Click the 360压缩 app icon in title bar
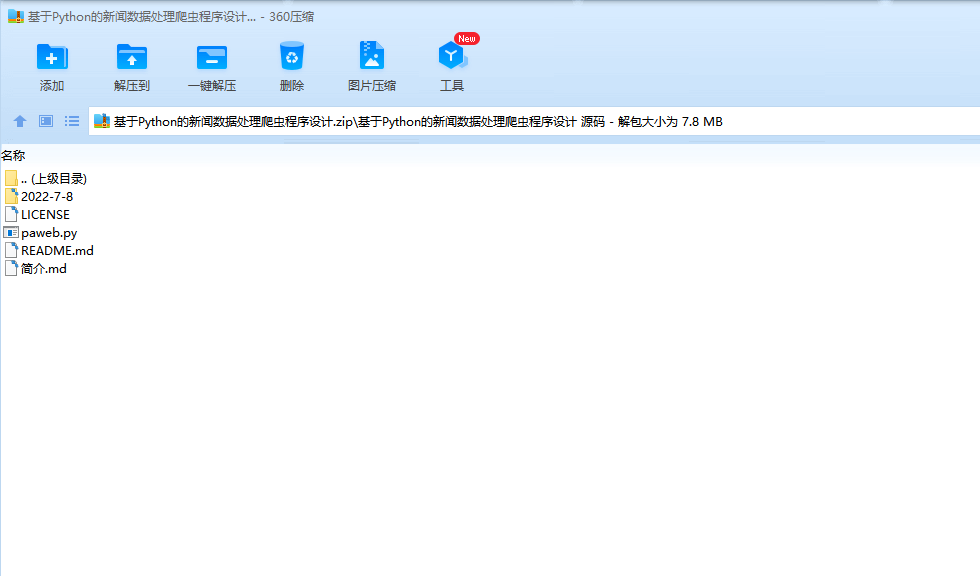 [x=16, y=17]
